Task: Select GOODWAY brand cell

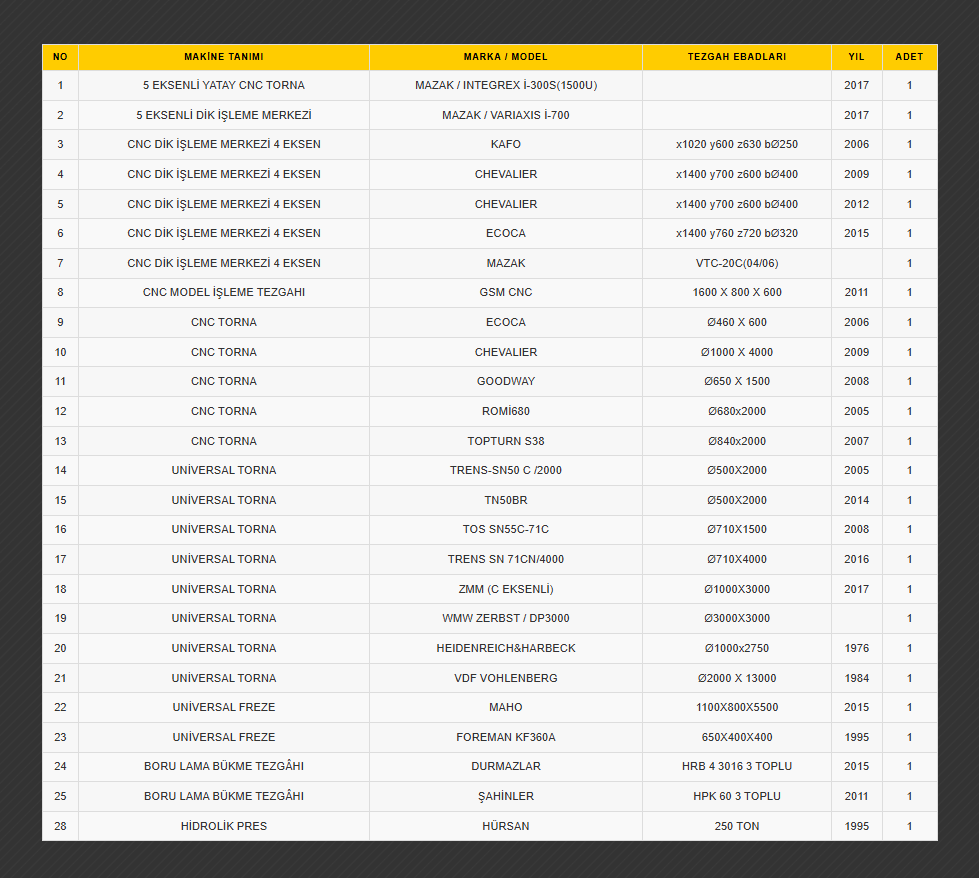Action: [x=506, y=382]
